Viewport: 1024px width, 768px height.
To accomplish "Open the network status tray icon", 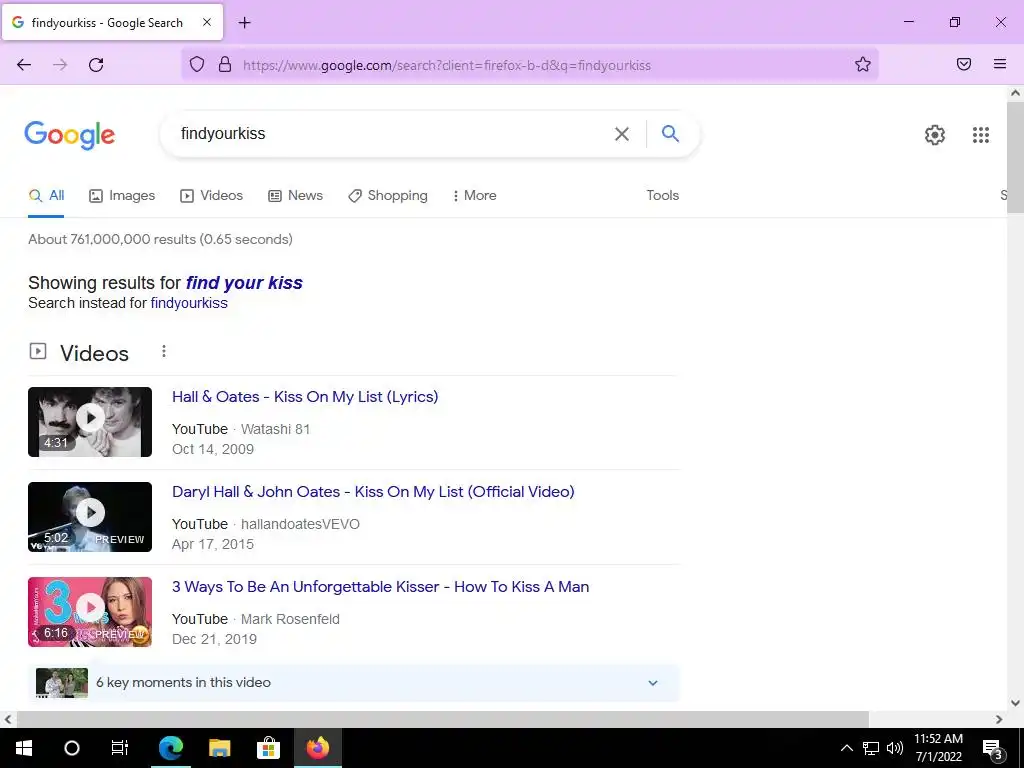I will [x=871, y=748].
